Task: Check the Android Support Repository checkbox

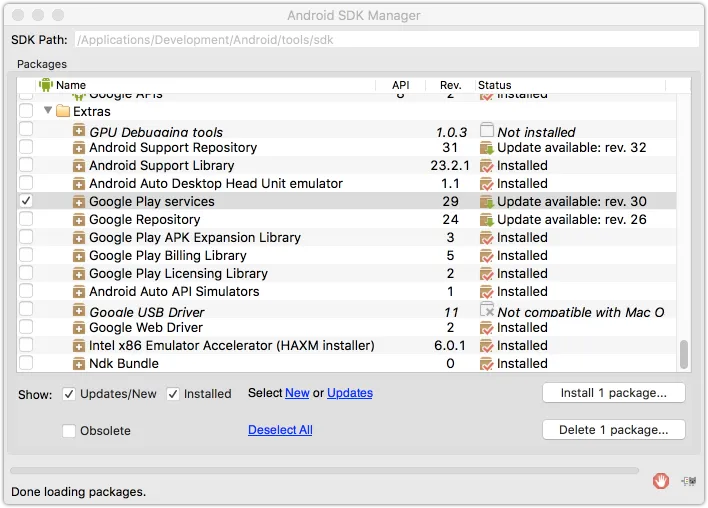Action: (x=26, y=147)
